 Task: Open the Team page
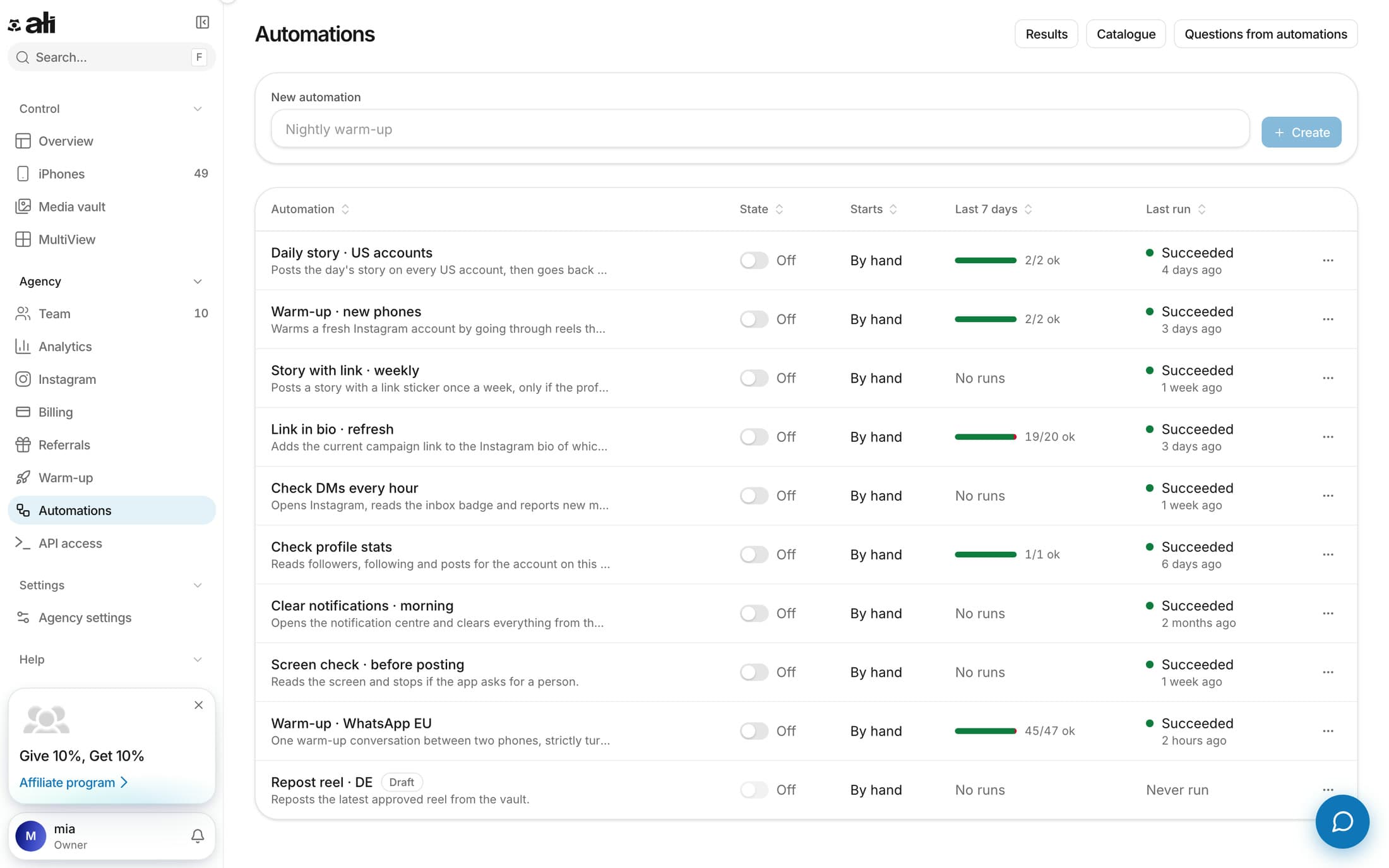pos(112,314)
